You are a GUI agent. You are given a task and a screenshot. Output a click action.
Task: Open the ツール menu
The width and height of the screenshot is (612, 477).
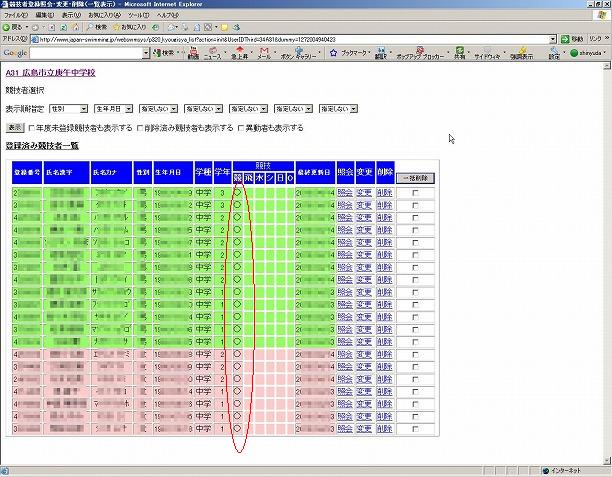[139, 15]
